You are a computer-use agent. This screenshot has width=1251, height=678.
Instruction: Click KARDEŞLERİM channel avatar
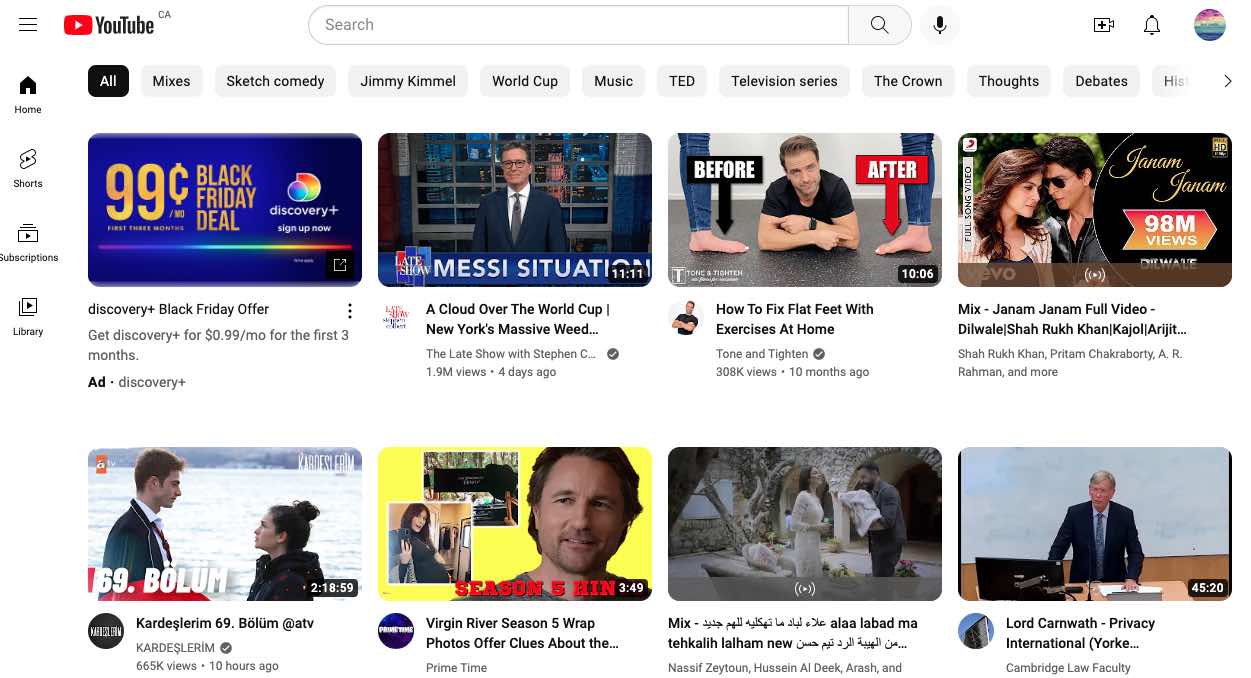click(106, 632)
